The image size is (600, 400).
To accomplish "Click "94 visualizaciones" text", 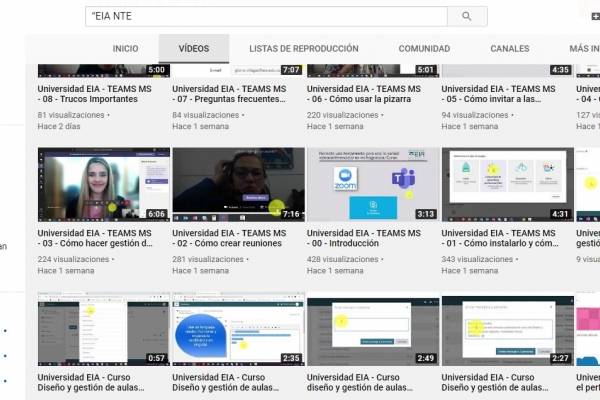I will click(475, 115).
